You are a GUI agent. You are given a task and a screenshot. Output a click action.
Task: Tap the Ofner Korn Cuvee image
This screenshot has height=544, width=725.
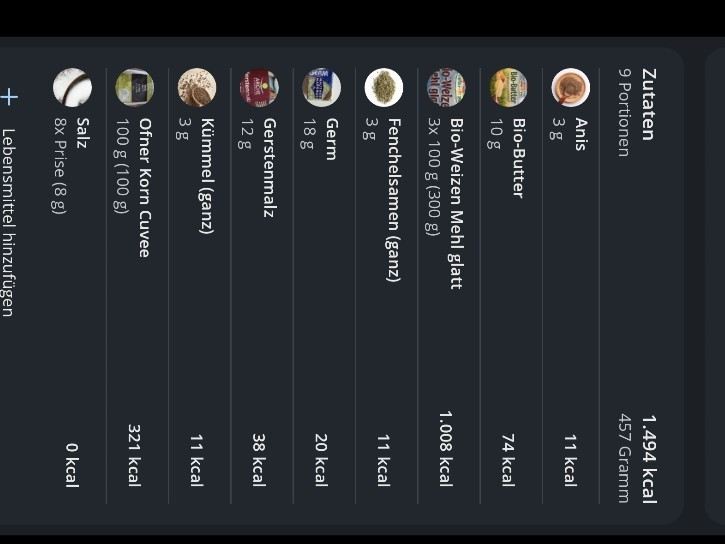[134, 88]
